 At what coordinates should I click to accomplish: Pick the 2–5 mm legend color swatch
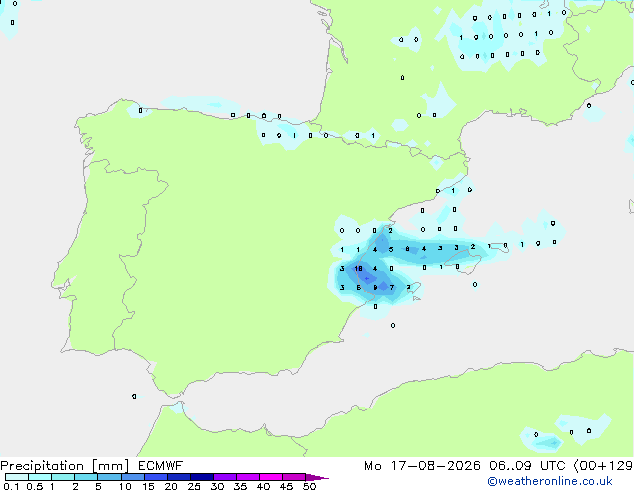tap(86, 477)
